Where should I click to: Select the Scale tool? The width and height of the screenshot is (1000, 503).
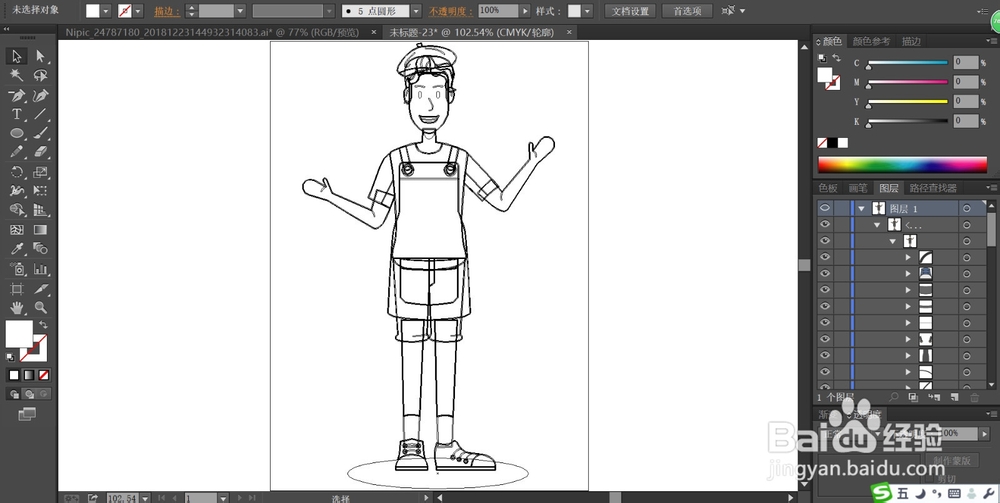[41, 172]
